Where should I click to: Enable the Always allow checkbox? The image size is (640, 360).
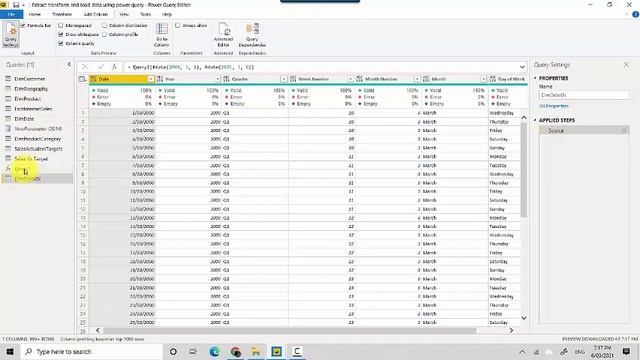(178, 25)
